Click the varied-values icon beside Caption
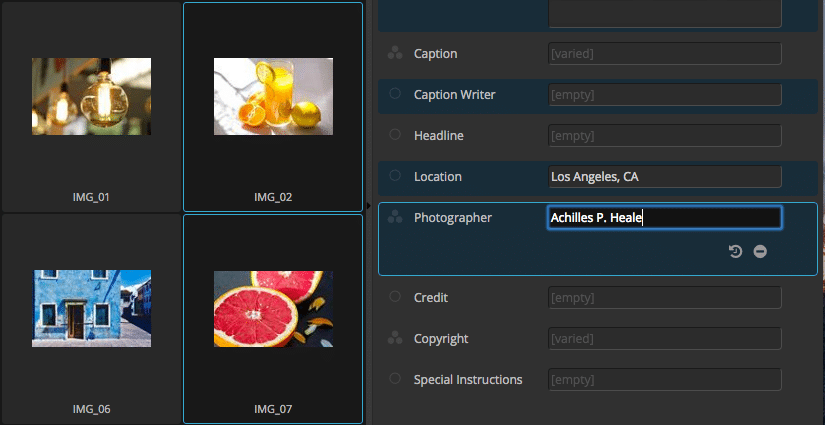 tap(394, 54)
